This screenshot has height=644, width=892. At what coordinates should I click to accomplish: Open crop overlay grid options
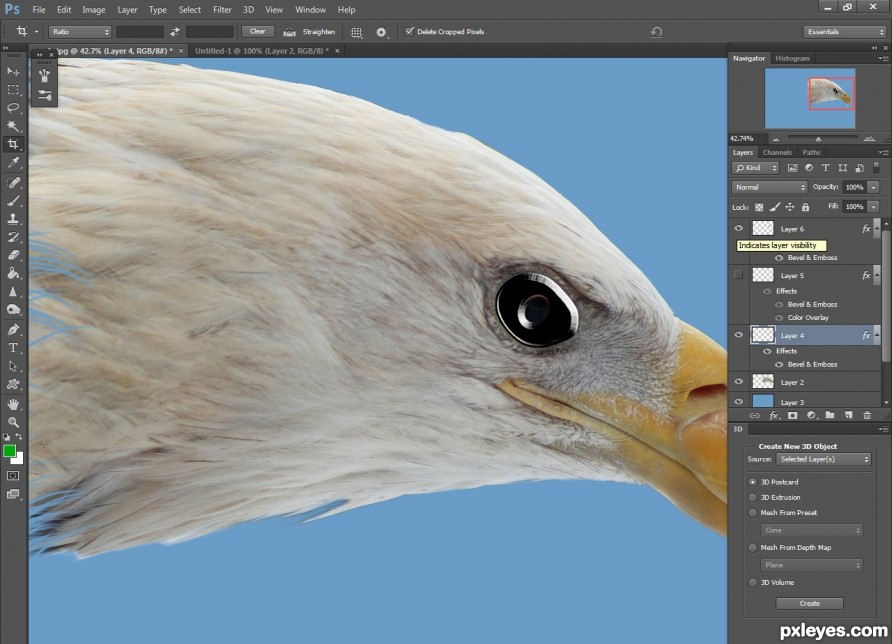coord(357,32)
